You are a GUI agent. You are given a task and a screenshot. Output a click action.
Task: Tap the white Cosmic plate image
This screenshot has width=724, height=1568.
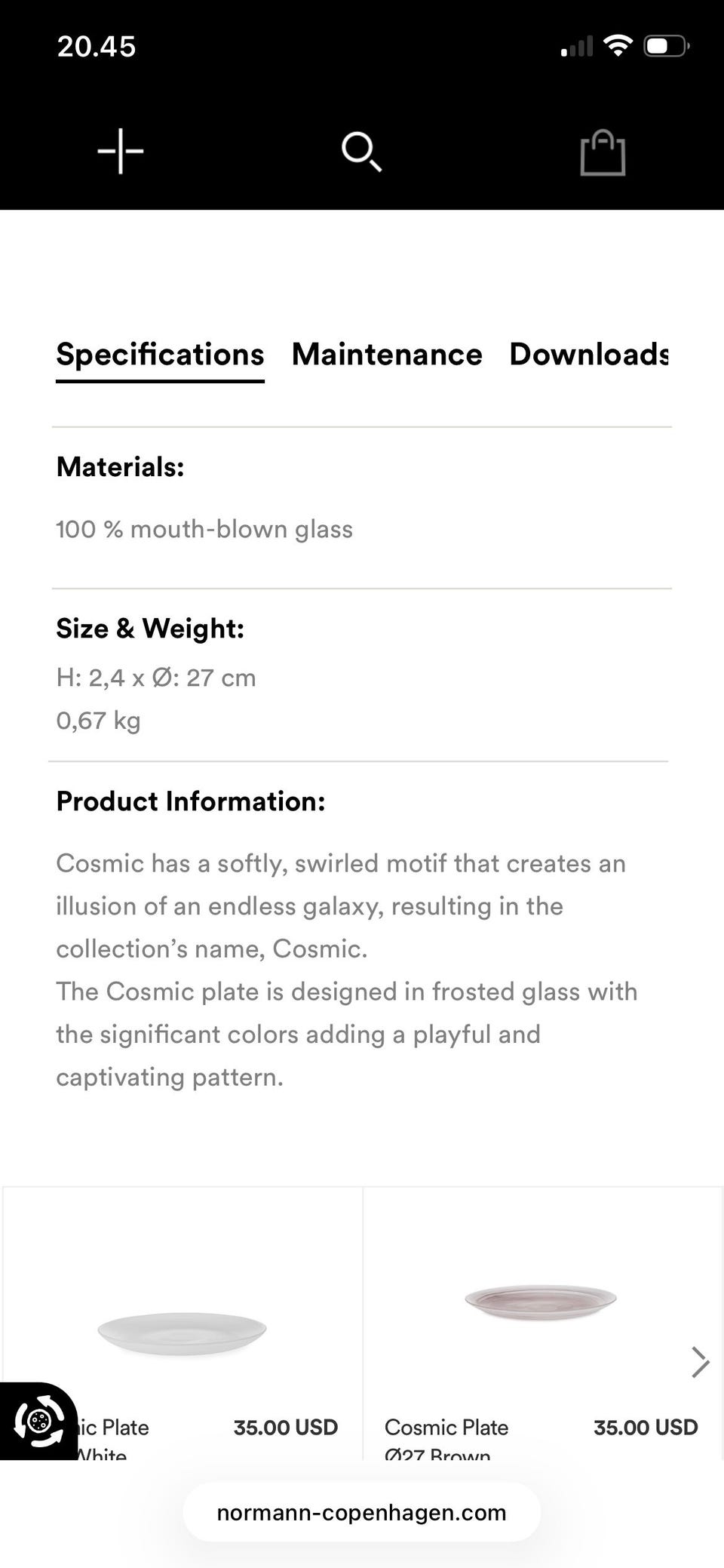tap(182, 1332)
